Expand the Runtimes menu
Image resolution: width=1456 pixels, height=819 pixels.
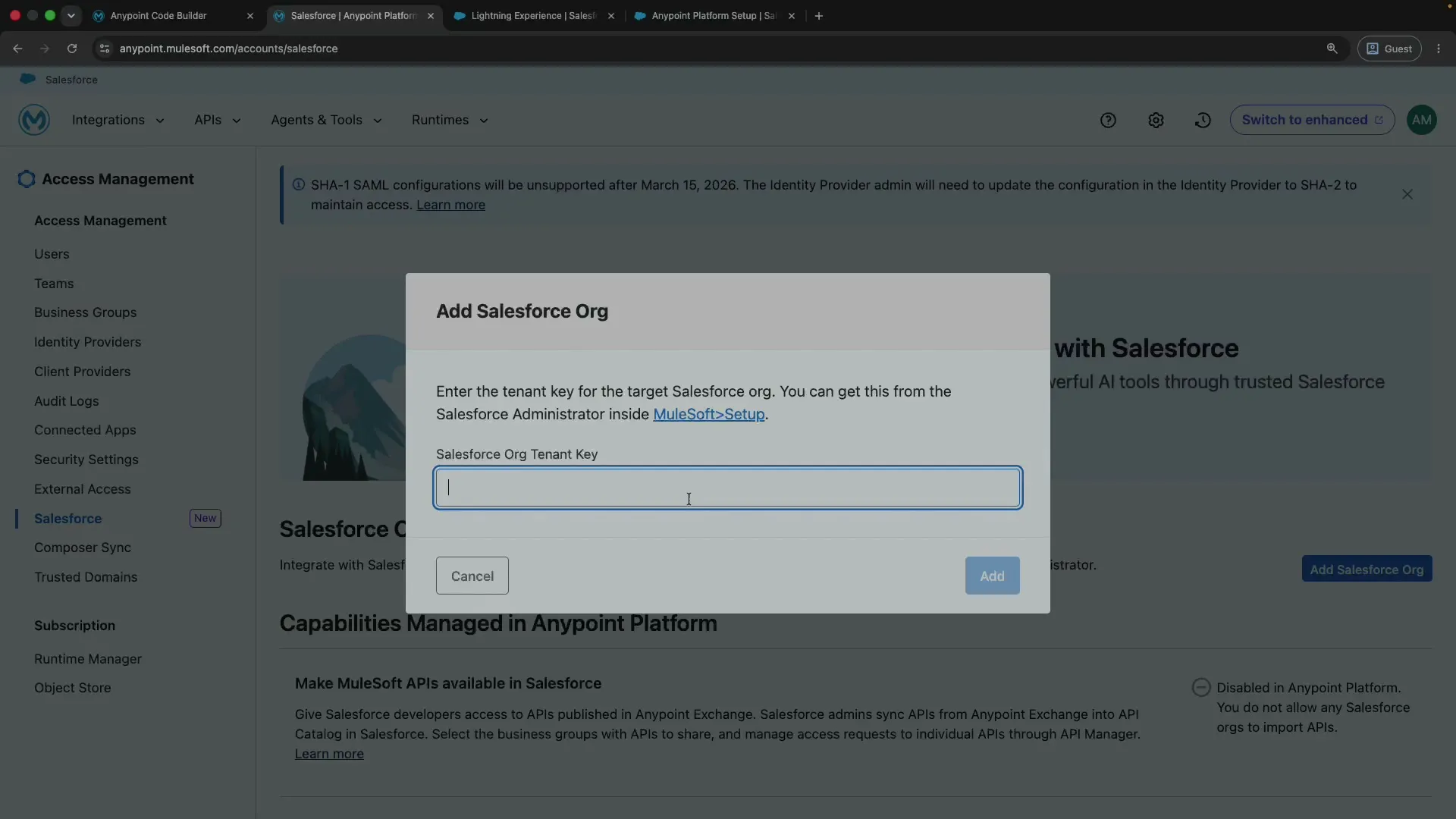[450, 120]
